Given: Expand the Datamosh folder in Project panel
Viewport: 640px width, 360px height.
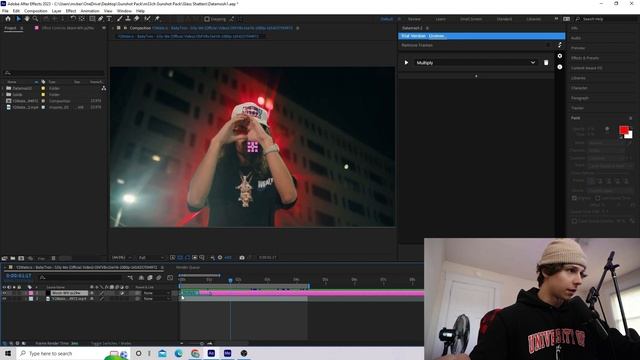Looking at the screenshot, I should pos(3,88).
